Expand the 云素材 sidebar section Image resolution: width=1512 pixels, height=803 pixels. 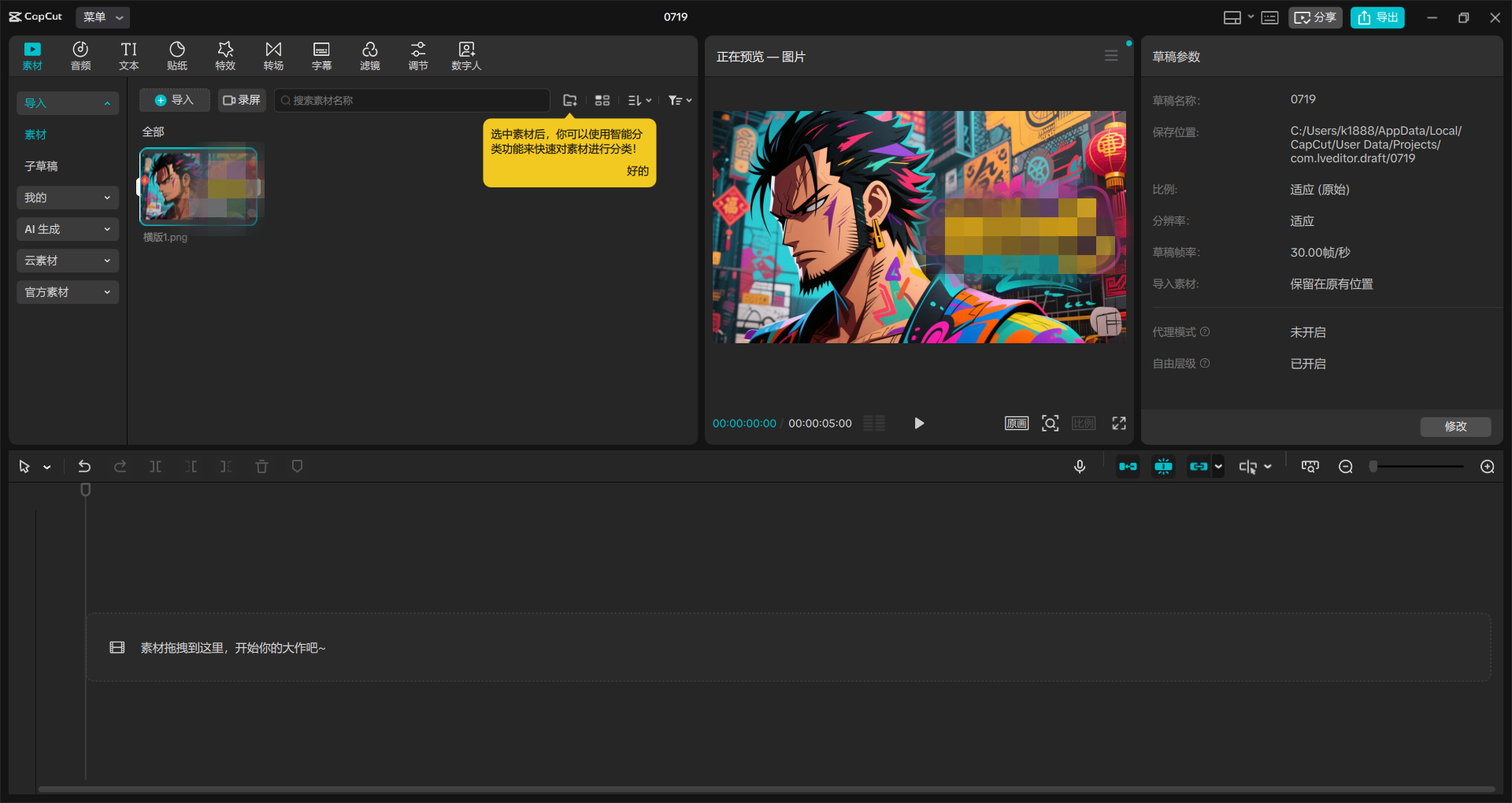coord(68,261)
